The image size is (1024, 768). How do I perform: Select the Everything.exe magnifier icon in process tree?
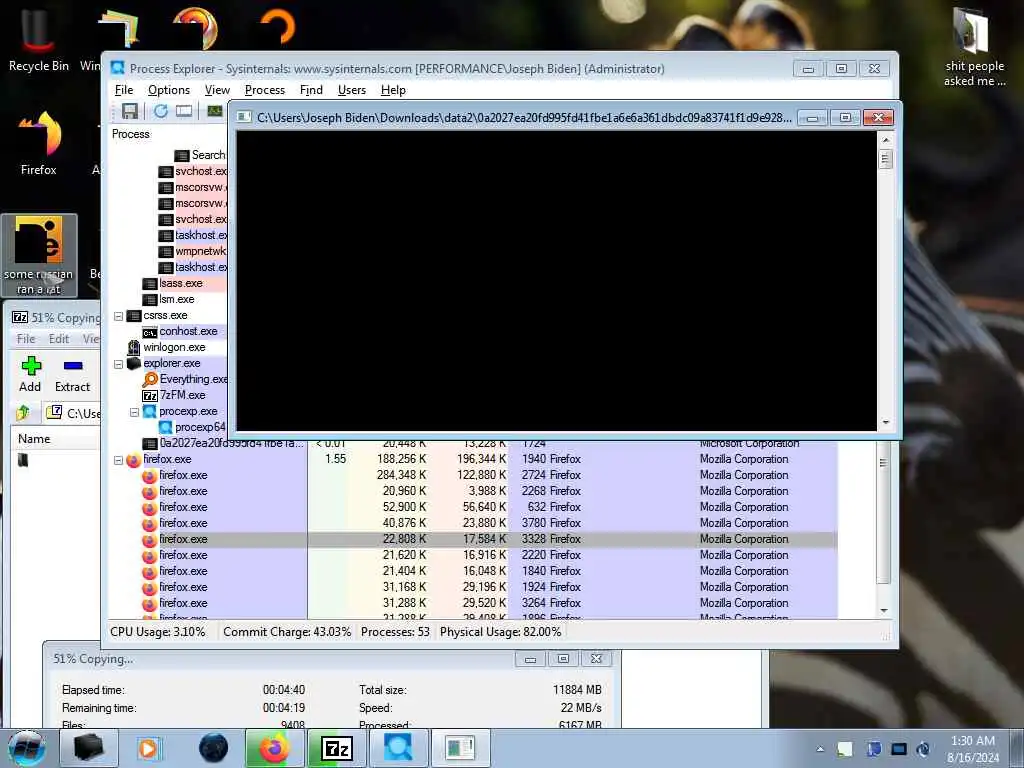click(150, 379)
